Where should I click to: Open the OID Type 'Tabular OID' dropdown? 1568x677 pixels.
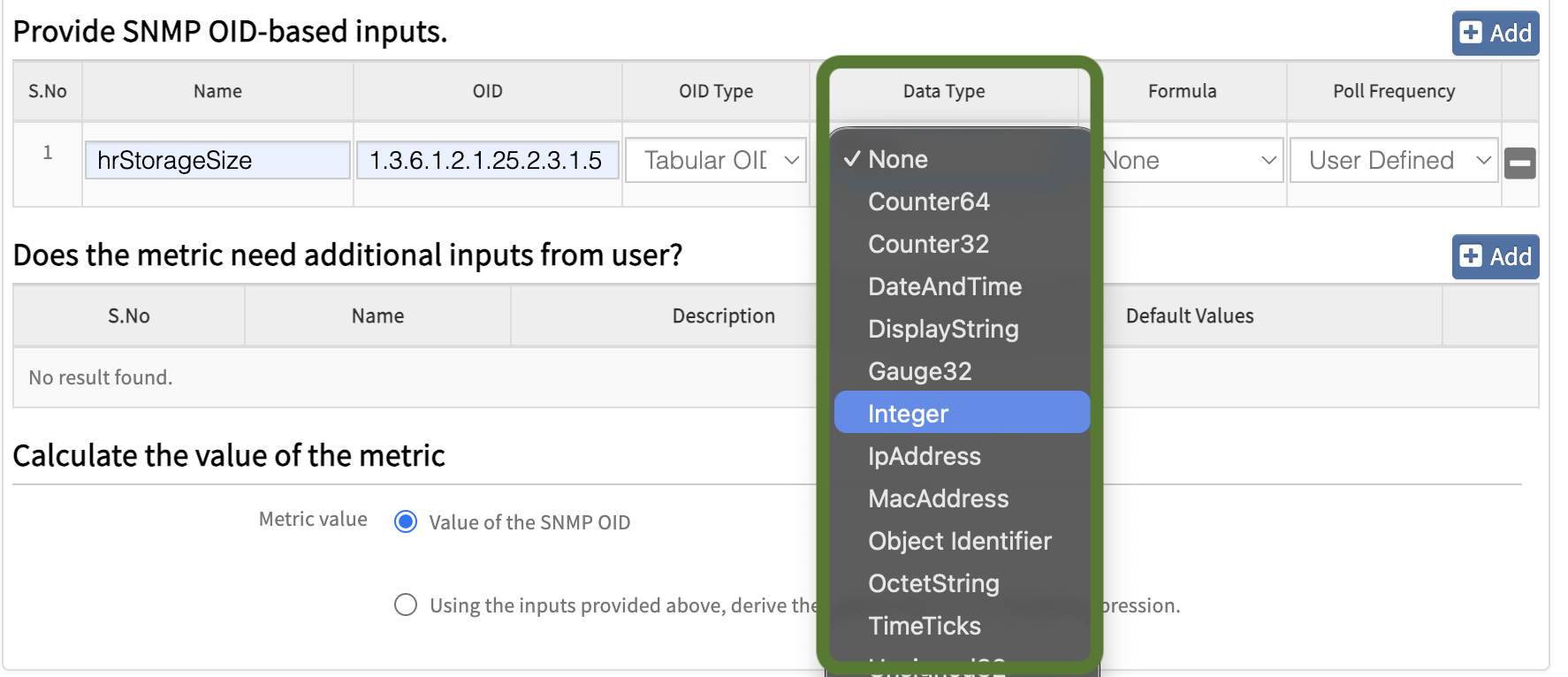point(715,161)
